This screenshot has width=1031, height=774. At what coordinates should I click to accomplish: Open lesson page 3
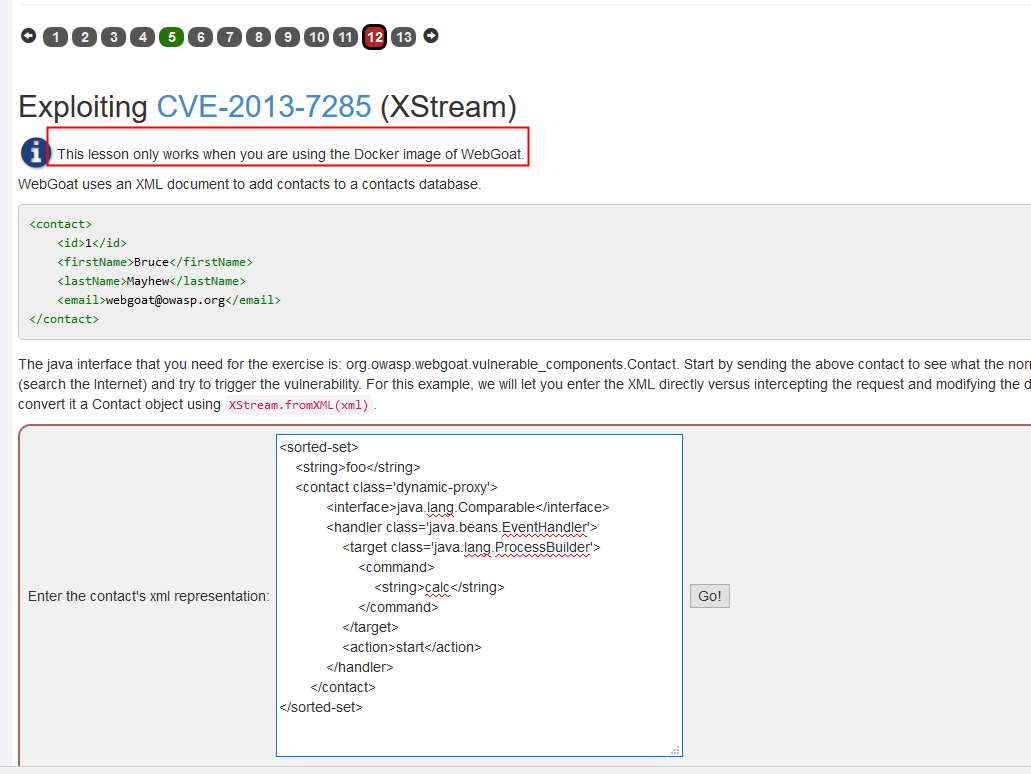tap(114, 37)
